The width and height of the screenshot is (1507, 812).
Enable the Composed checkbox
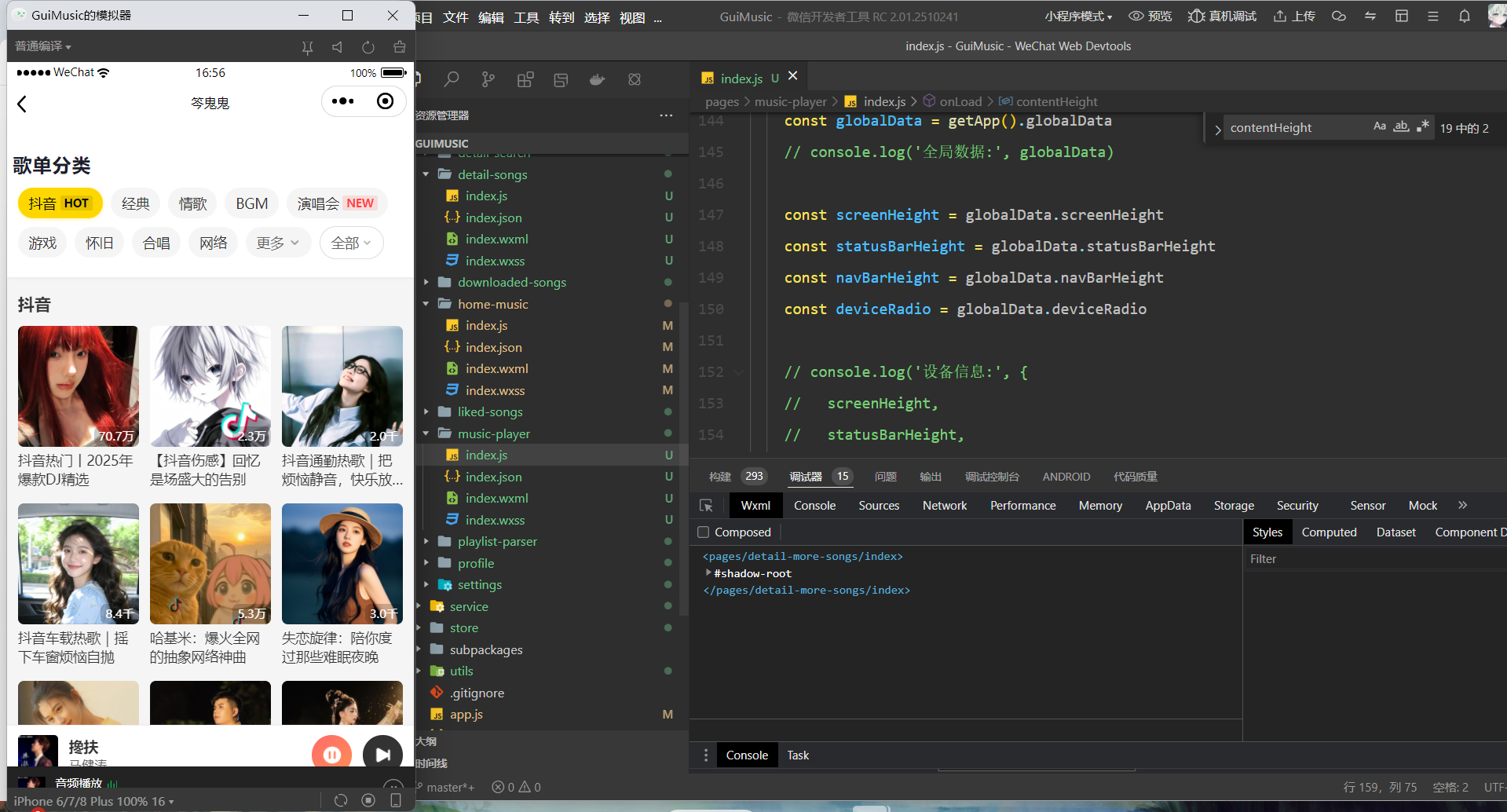click(x=704, y=532)
